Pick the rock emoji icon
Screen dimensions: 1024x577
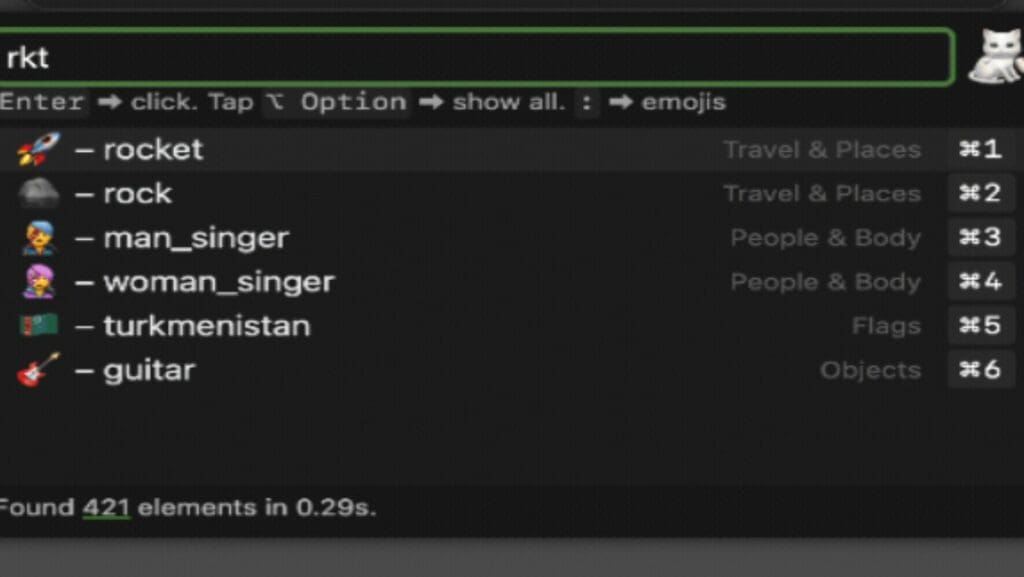point(39,193)
